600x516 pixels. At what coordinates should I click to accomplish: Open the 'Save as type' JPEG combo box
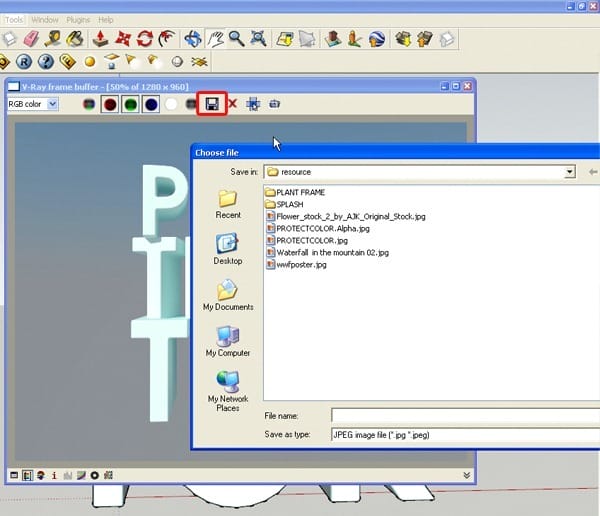465,435
